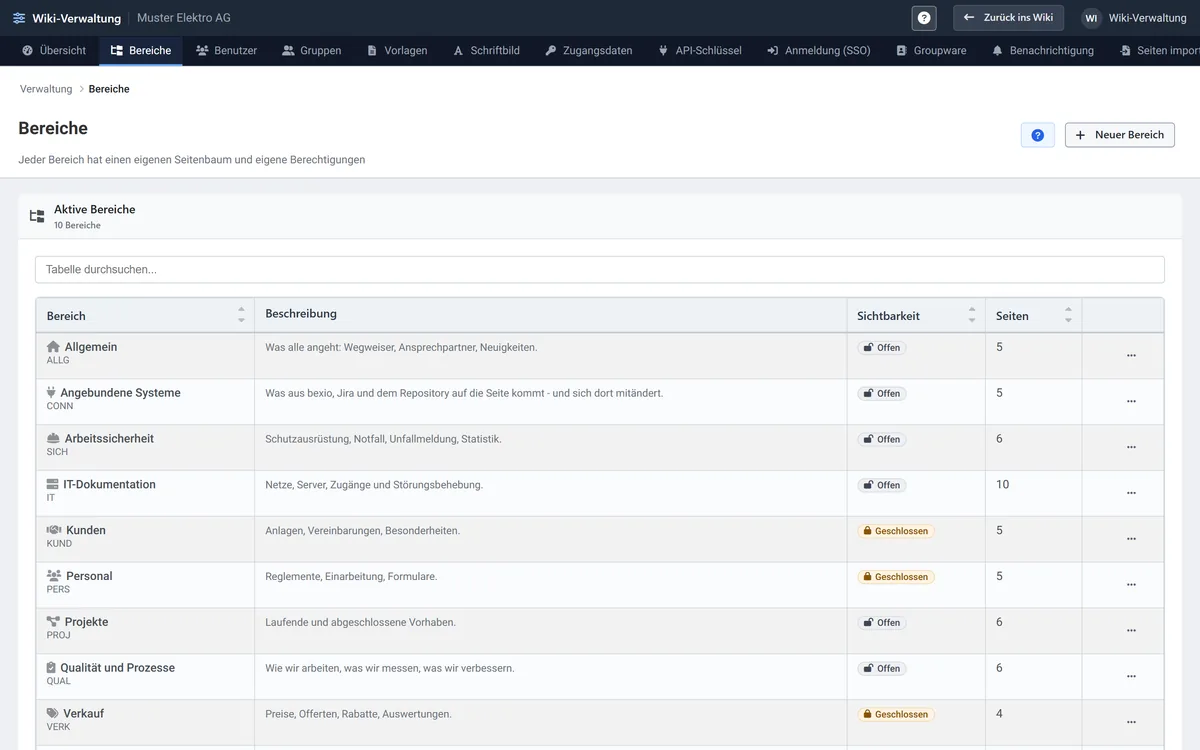Open the three-dot menu for Arbeitssicherheit

coord(1131,447)
